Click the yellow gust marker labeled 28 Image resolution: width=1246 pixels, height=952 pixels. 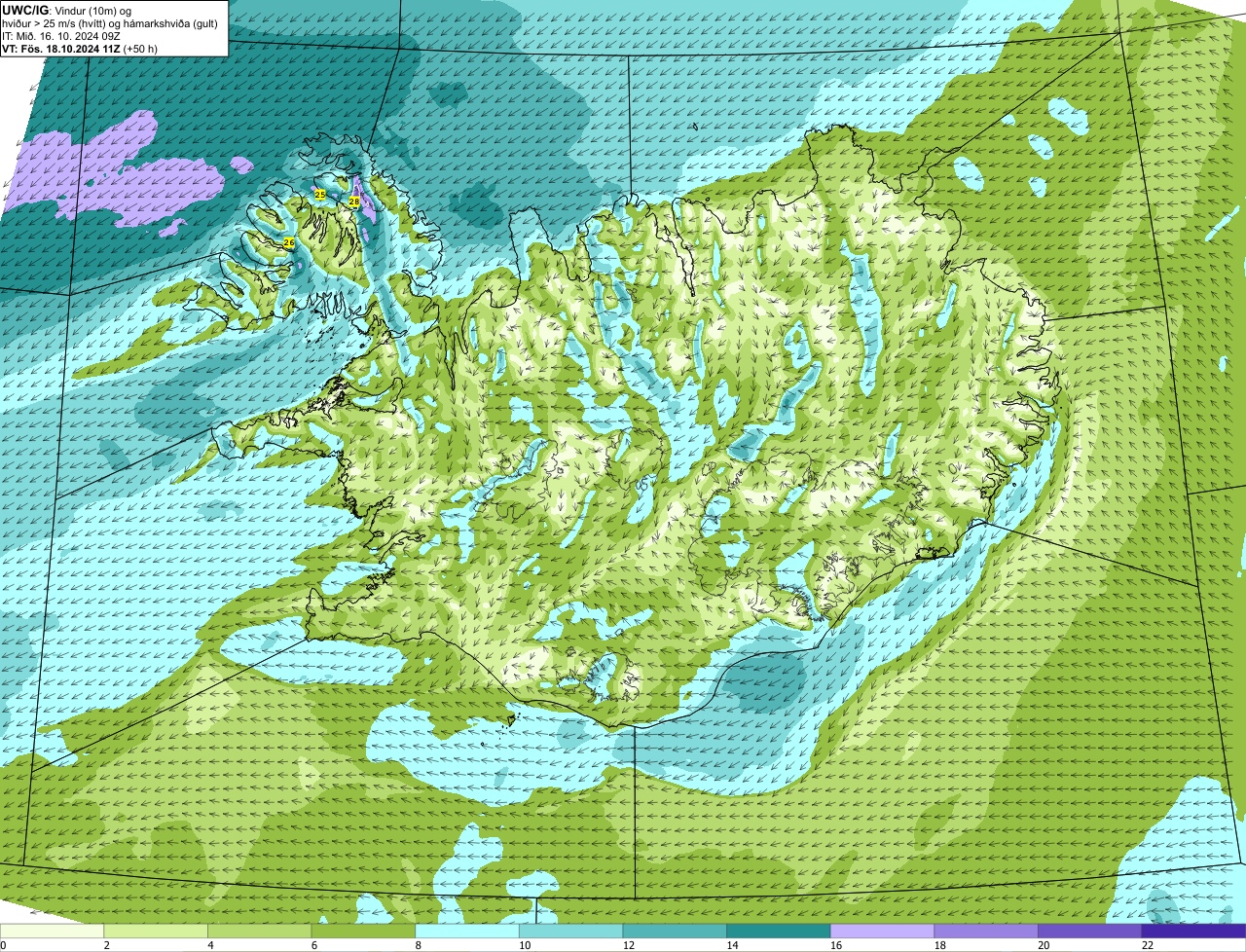point(354,201)
